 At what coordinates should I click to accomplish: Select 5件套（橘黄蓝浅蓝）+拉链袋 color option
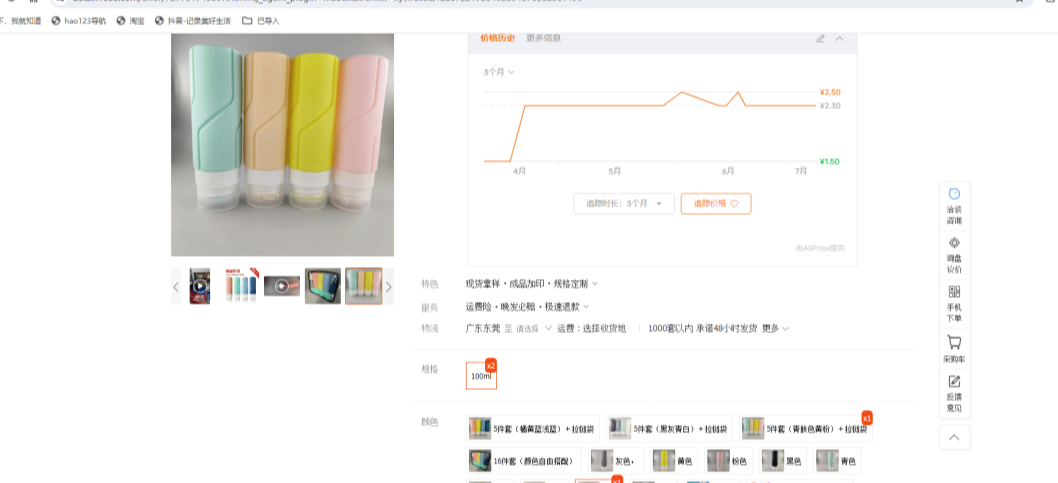coord(532,428)
